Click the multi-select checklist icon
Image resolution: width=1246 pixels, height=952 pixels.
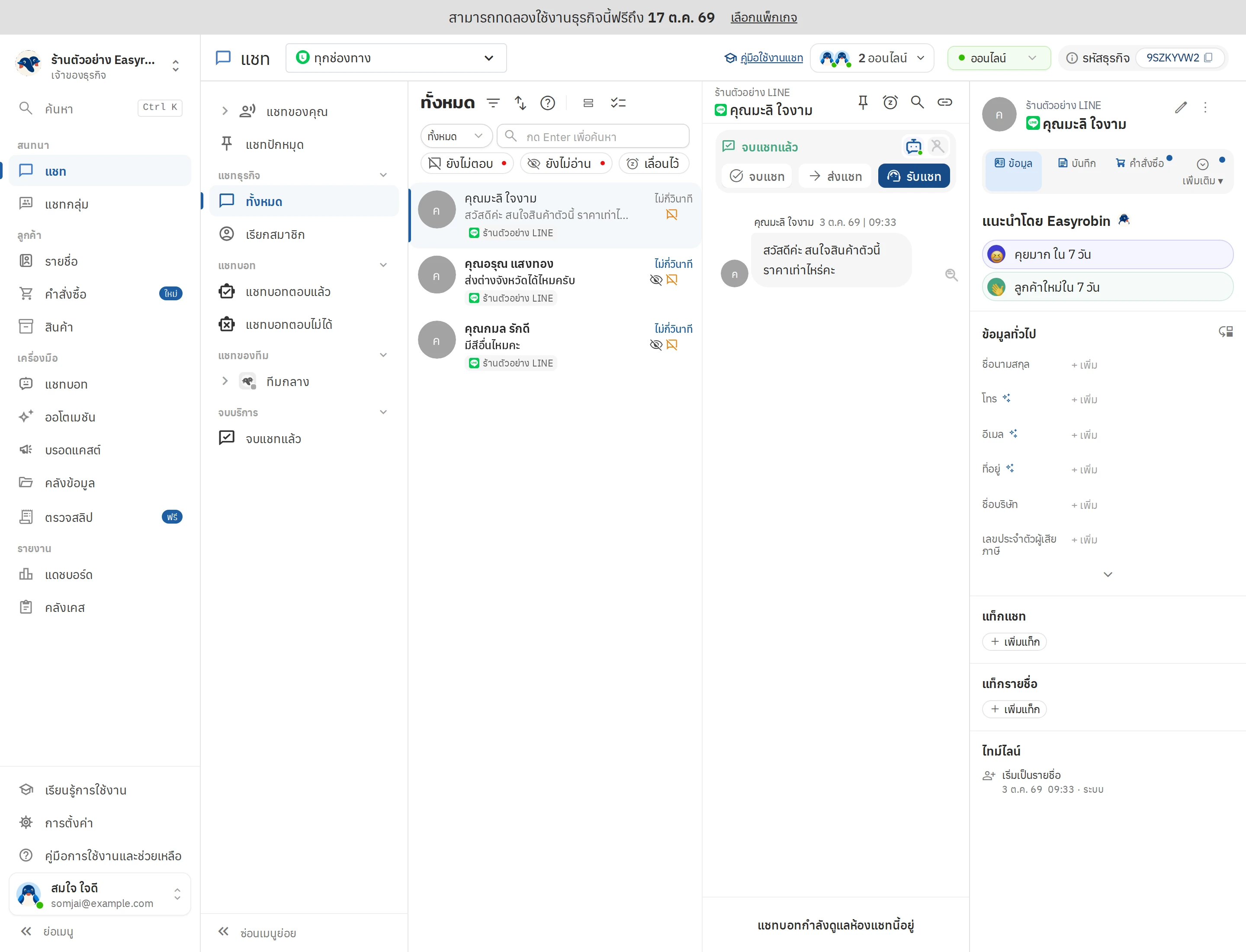[618, 103]
